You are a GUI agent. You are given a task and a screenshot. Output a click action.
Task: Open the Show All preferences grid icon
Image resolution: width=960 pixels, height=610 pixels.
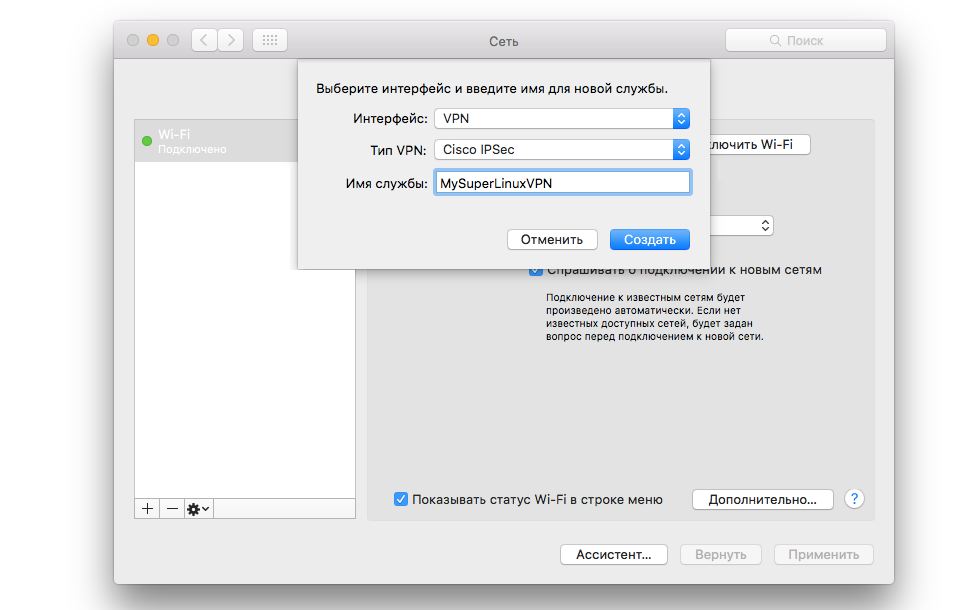269,40
